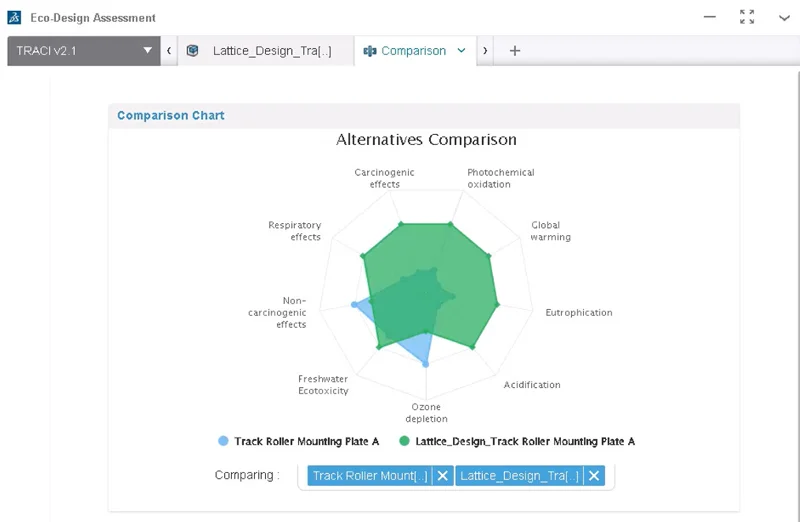Remove Lattice_Design_Tra chip with X
The width and height of the screenshot is (800, 522).
(594, 476)
